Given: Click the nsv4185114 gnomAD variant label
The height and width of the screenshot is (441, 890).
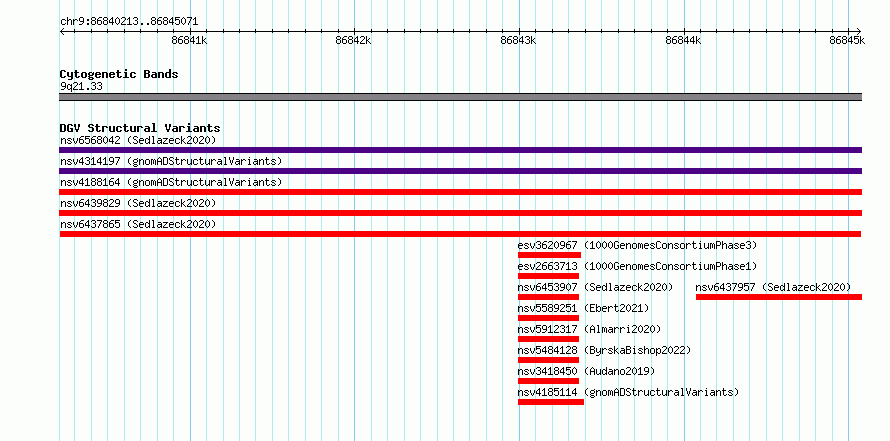Looking at the screenshot, I should (x=628, y=392).
